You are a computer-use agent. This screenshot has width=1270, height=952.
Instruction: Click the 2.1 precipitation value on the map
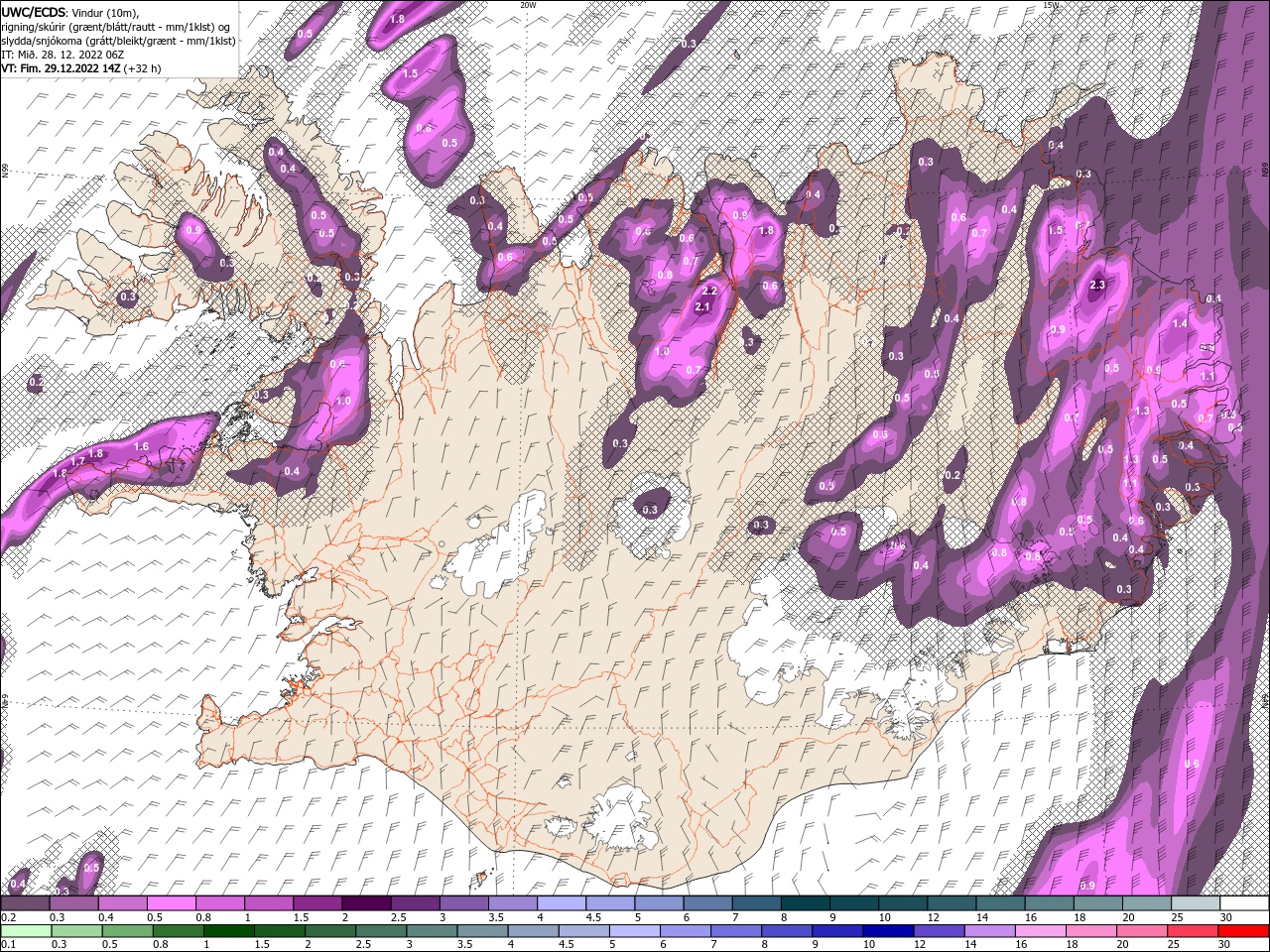tap(703, 307)
